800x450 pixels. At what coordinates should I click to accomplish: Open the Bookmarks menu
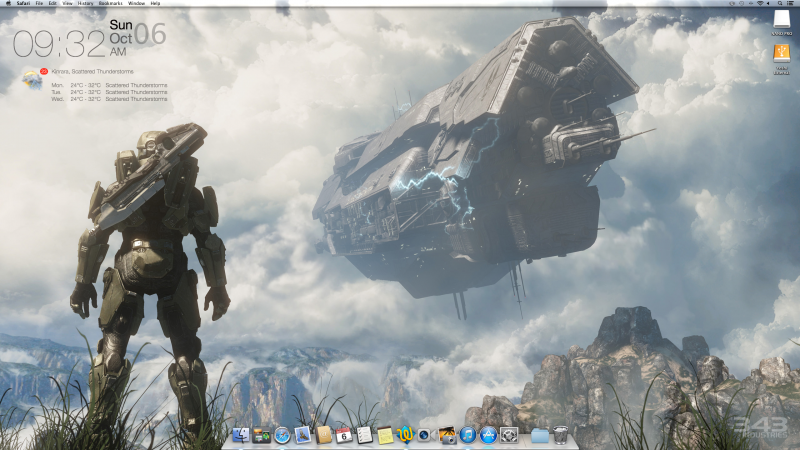tap(110, 3)
